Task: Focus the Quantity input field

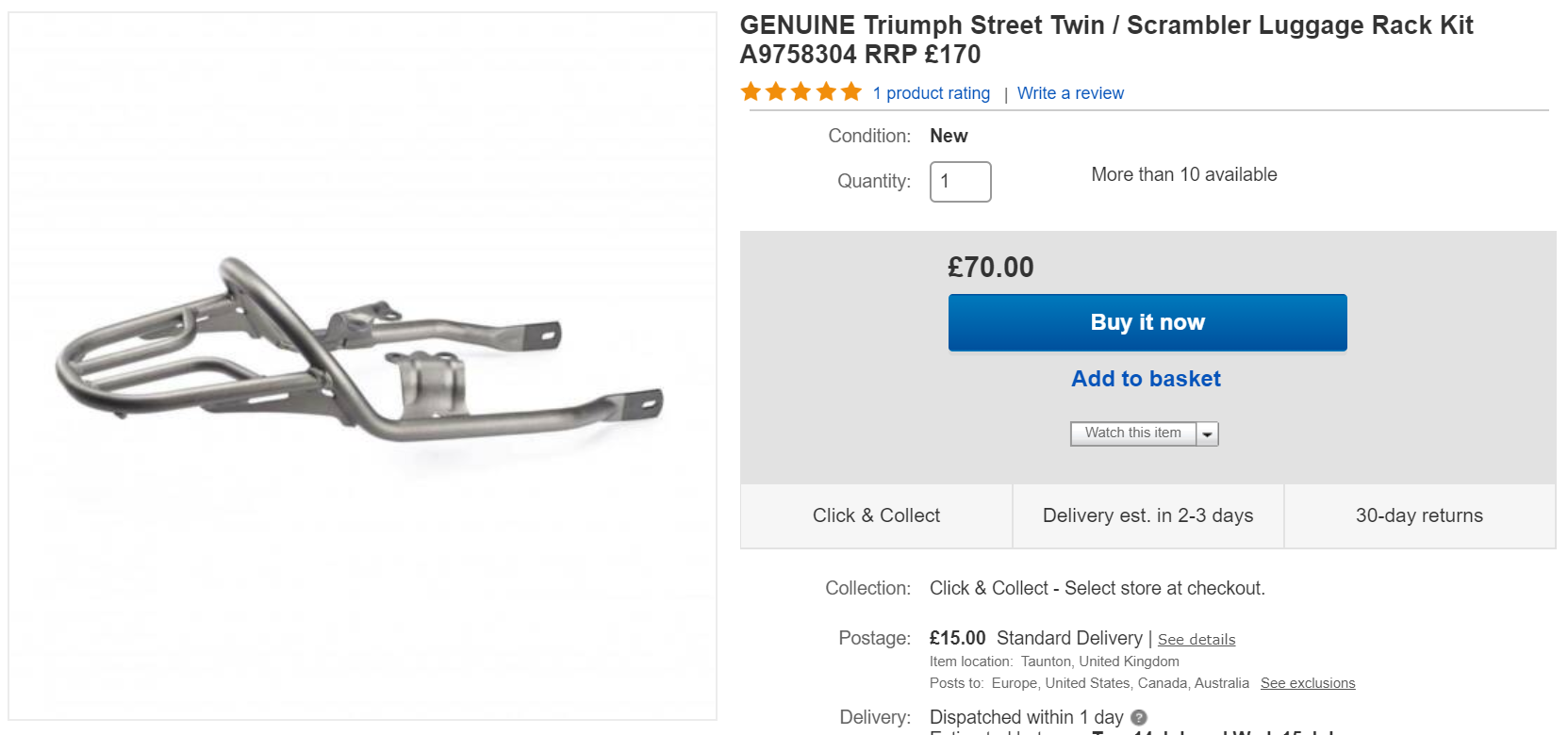Action: tap(960, 182)
